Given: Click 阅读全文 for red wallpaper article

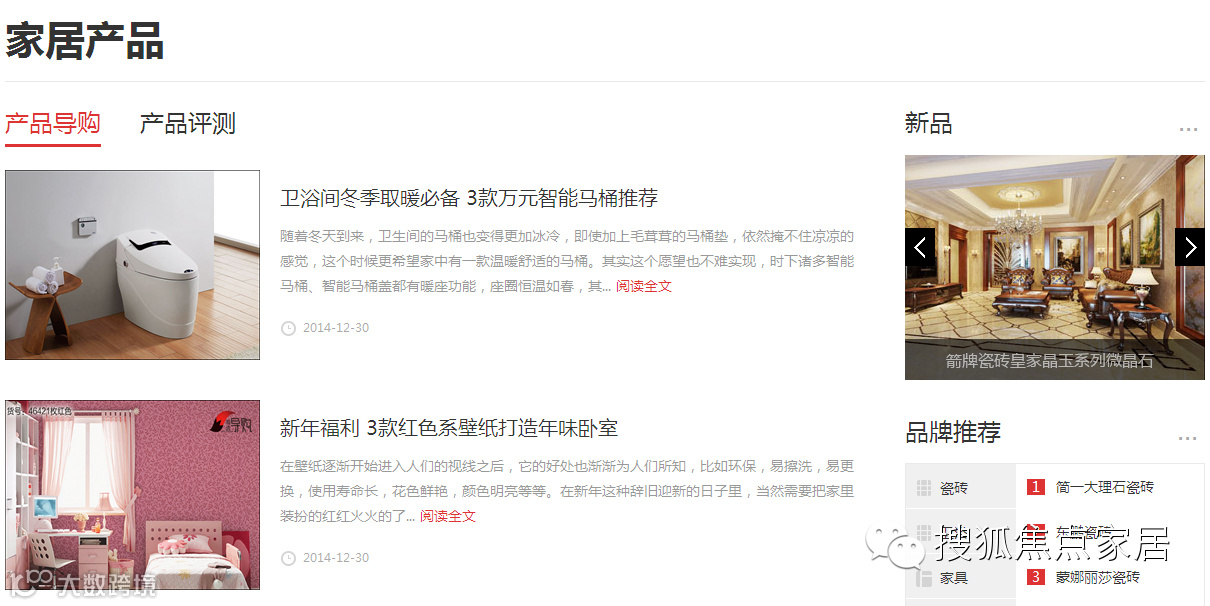Looking at the screenshot, I should tap(448, 516).
